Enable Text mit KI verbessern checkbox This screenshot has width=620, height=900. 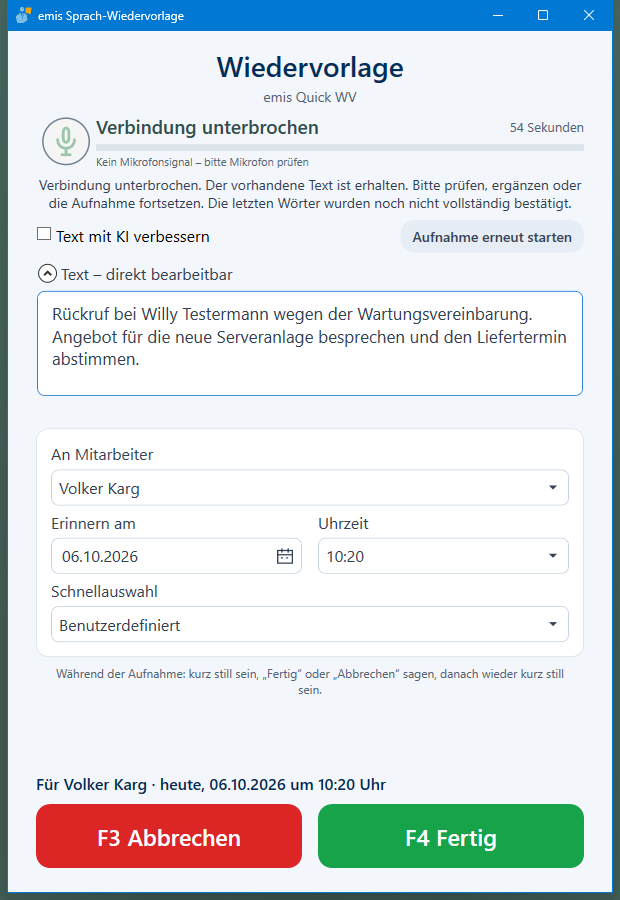tap(44, 234)
